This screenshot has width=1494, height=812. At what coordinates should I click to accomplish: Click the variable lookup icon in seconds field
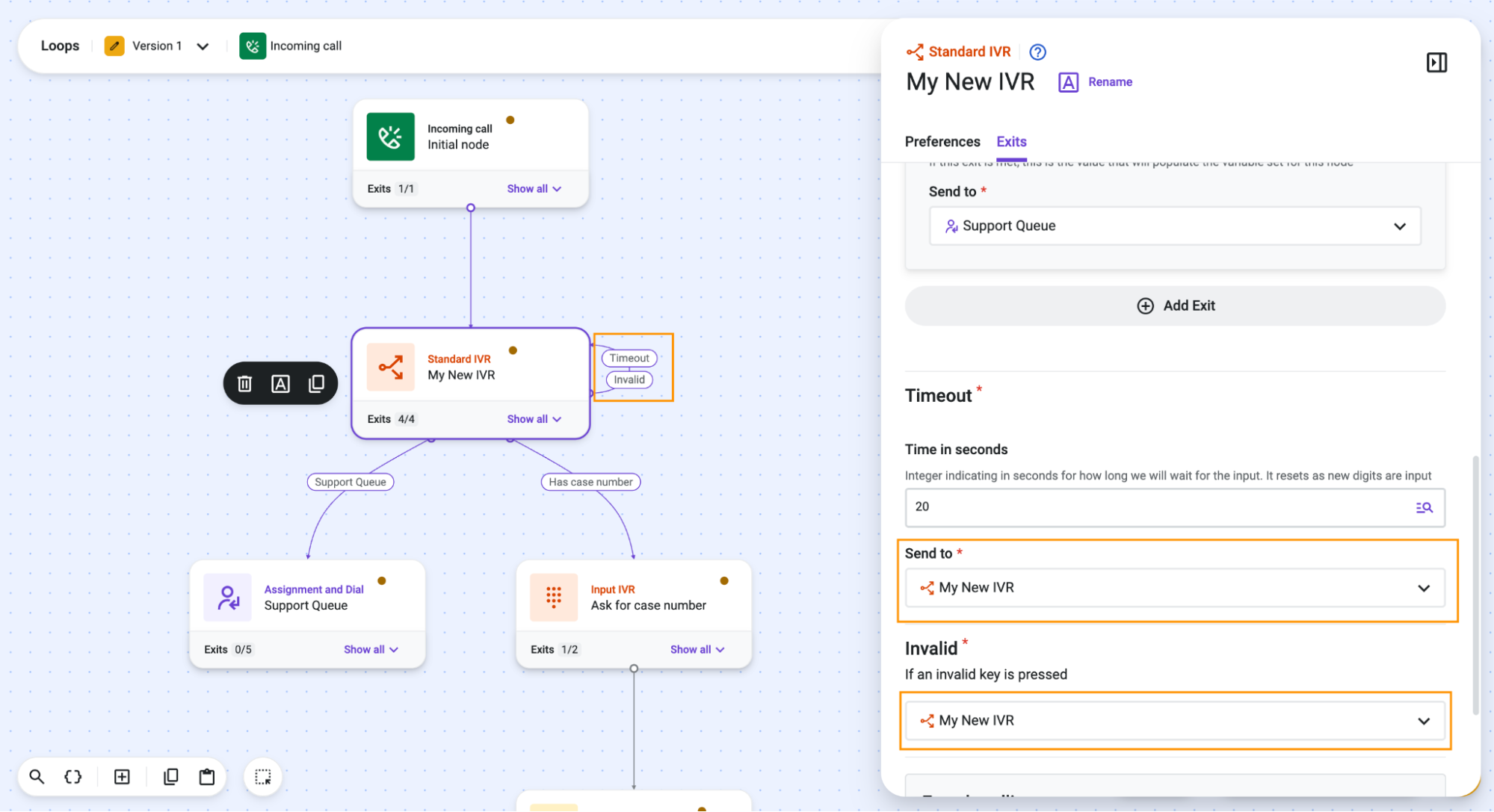[1424, 507]
